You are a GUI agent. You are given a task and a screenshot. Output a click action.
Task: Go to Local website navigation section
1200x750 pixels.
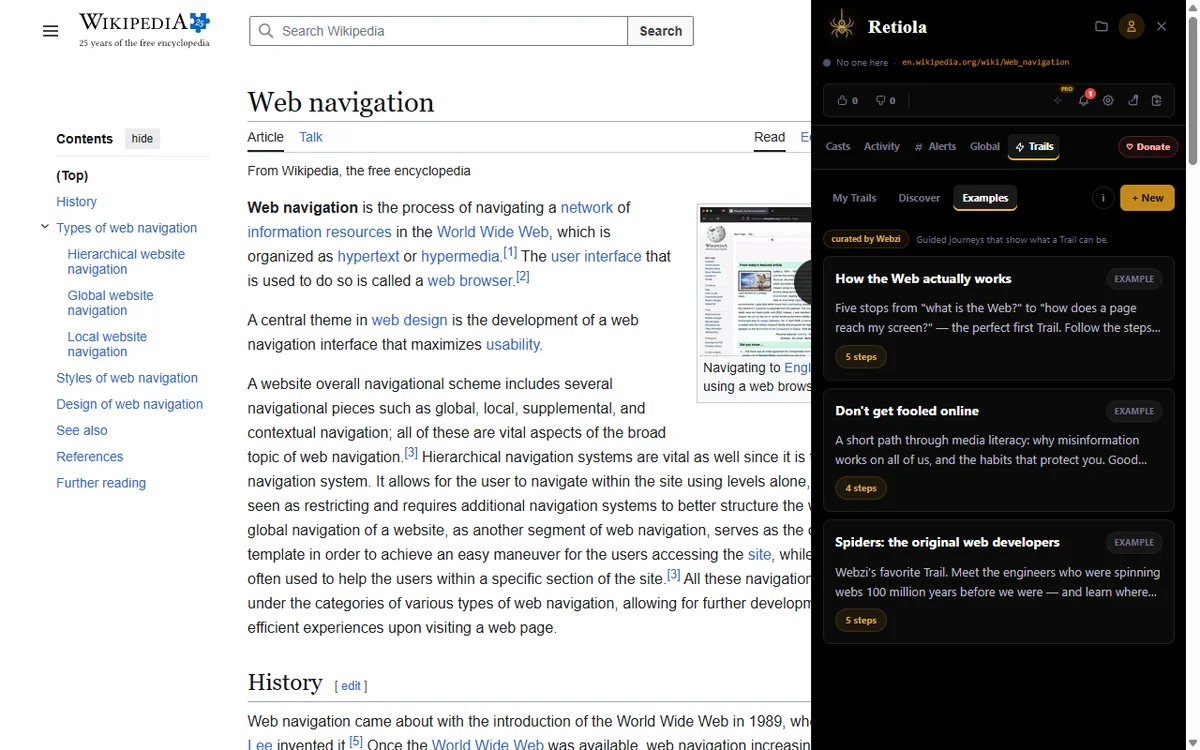[107, 344]
